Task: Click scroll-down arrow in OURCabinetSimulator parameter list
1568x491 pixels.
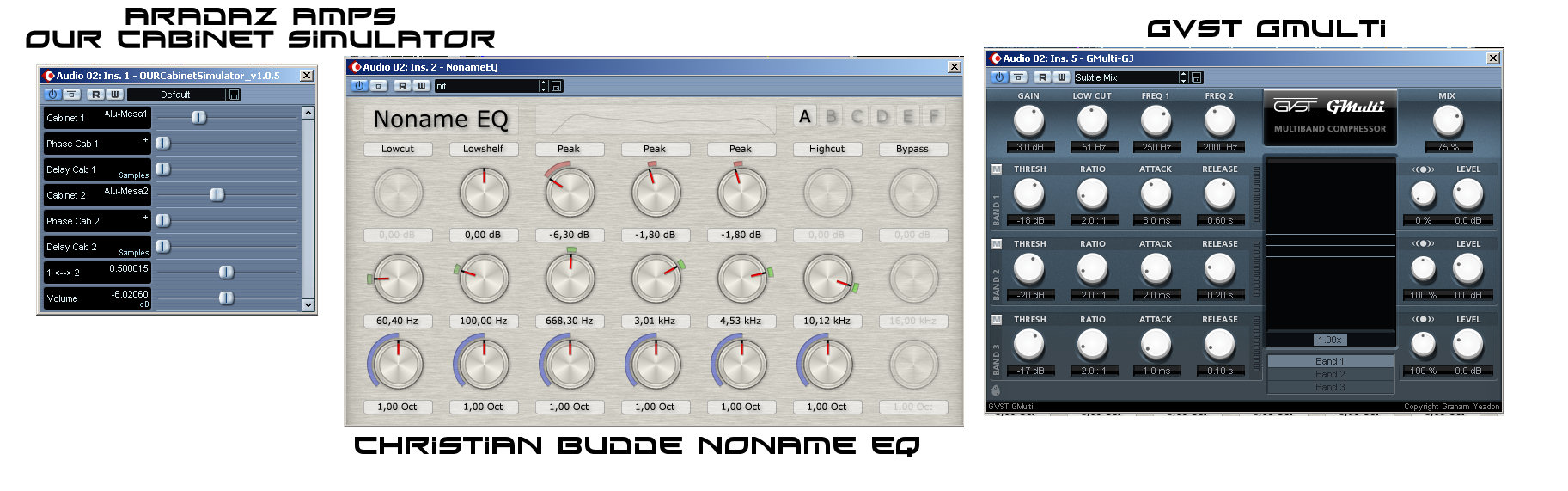Action: 308,304
